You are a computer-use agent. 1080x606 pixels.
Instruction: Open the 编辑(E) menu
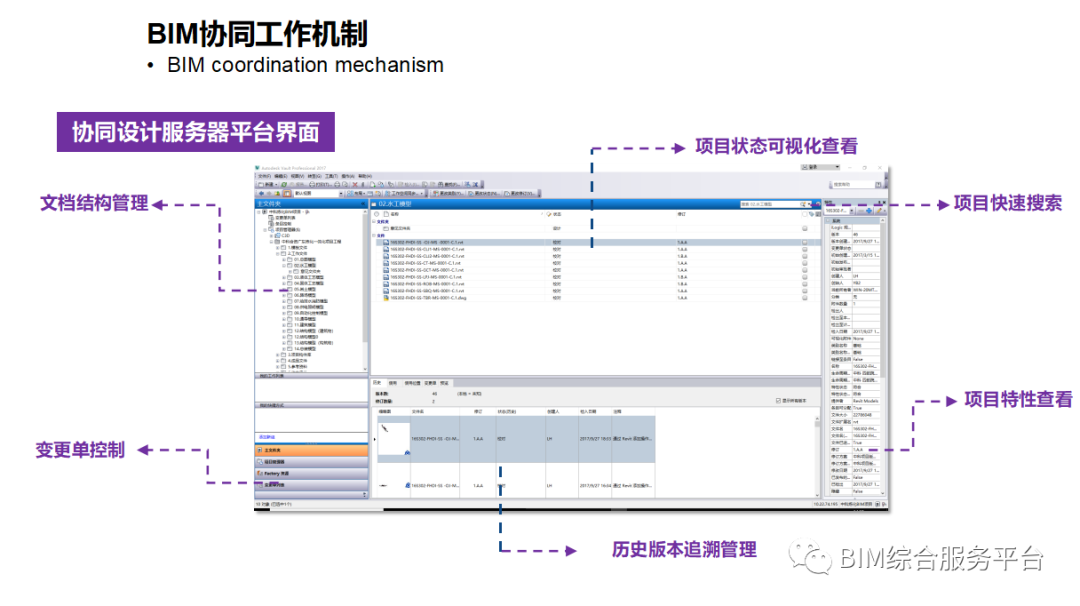tap(281, 176)
